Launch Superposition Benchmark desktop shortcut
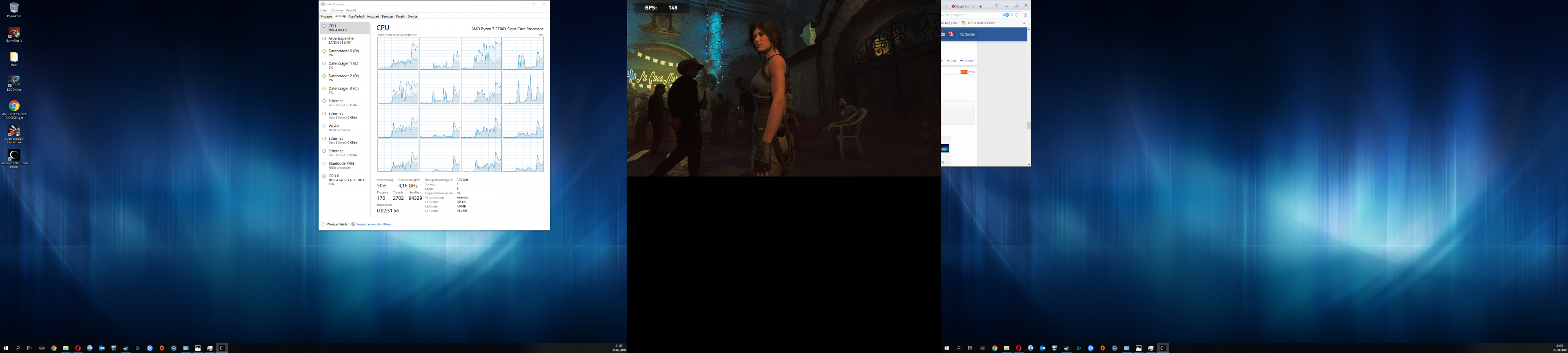Screen dimensions: 1568x353 14,134
